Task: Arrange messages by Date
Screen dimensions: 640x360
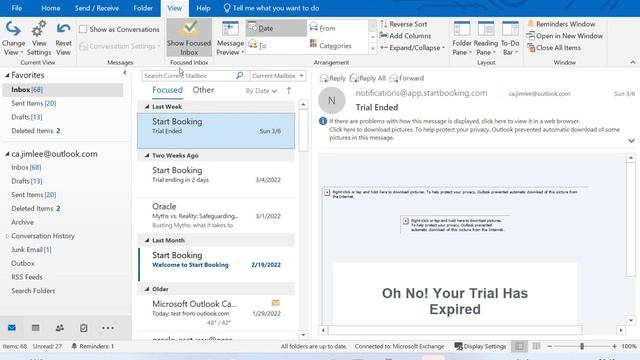Action: coord(276,28)
